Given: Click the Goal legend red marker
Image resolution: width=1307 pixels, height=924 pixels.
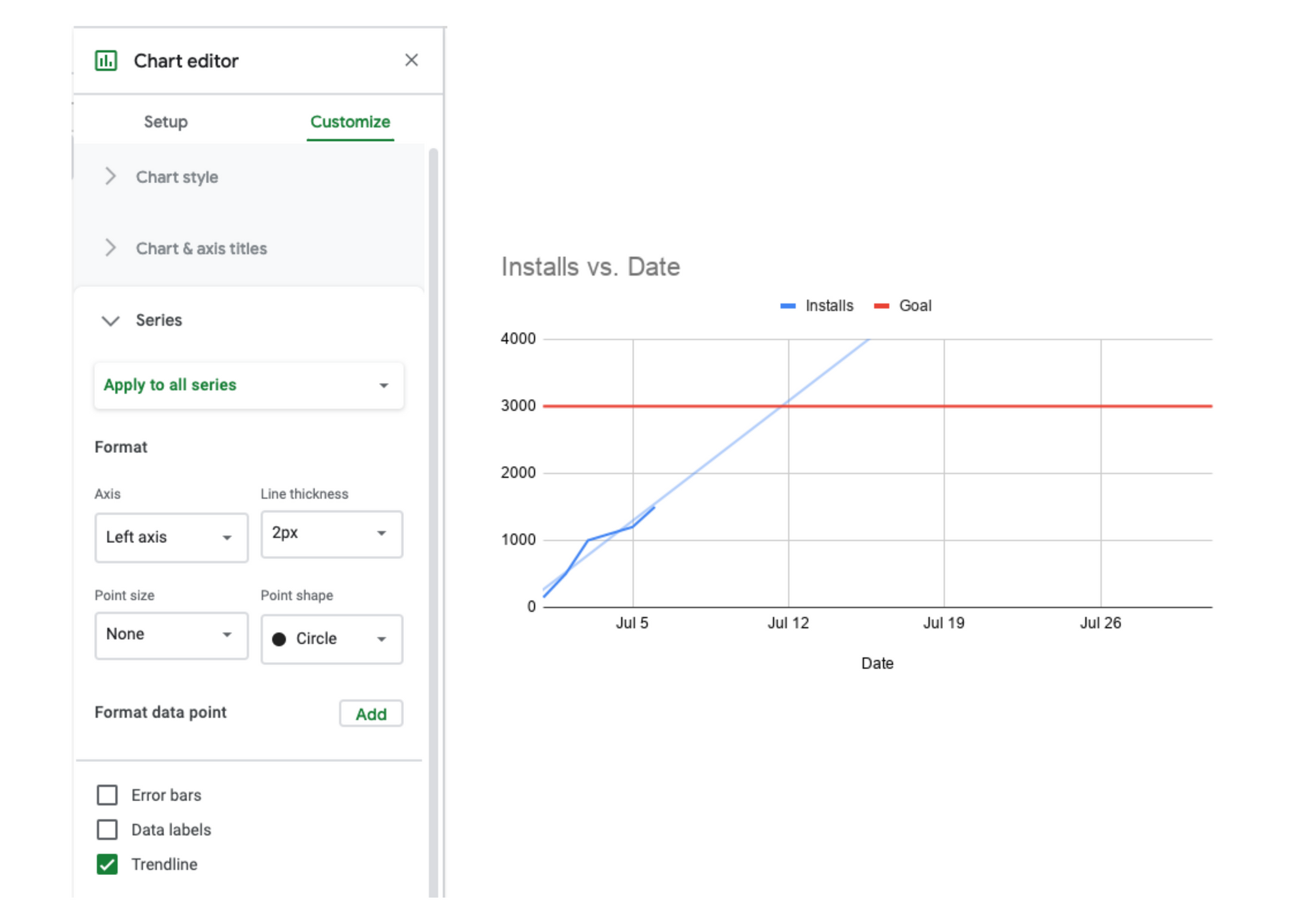Looking at the screenshot, I should pyautogui.click(x=881, y=306).
